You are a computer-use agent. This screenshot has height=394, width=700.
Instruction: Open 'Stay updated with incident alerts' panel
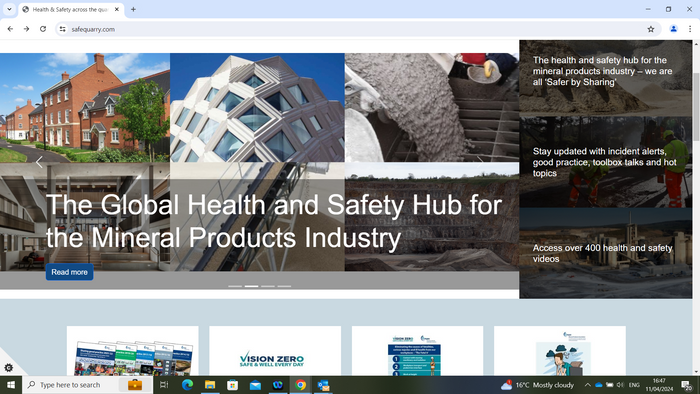(x=605, y=162)
